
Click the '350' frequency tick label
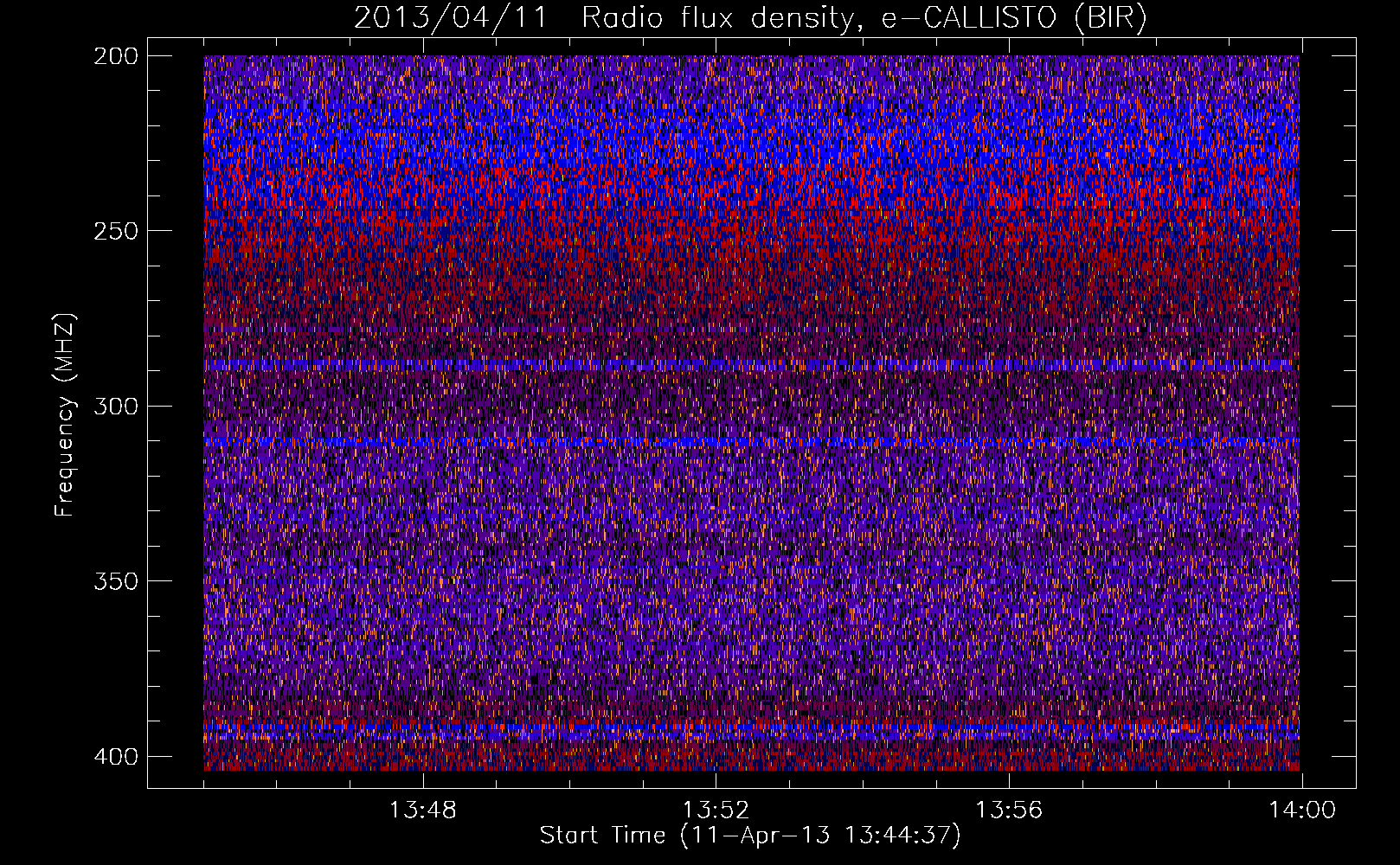[115, 581]
